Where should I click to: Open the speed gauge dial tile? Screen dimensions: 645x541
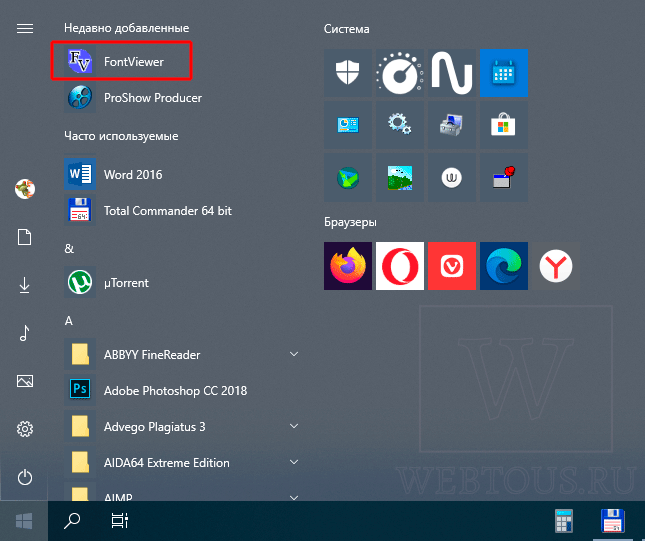pos(399,73)
